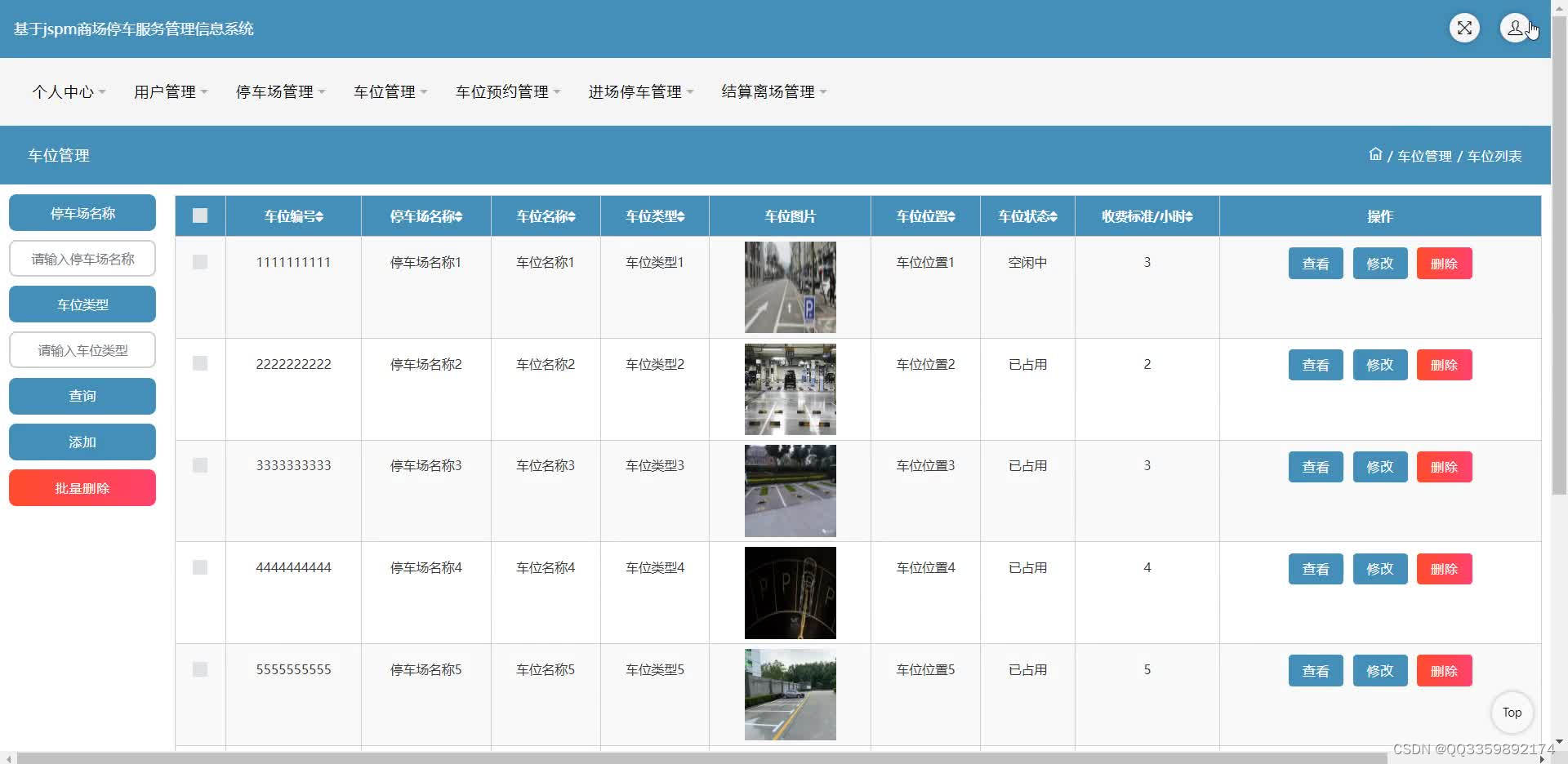This screenshot has width=1568, height=764.
Task: Click 删除 for row 车位名称4
Action: click(x=1444, y=569)
